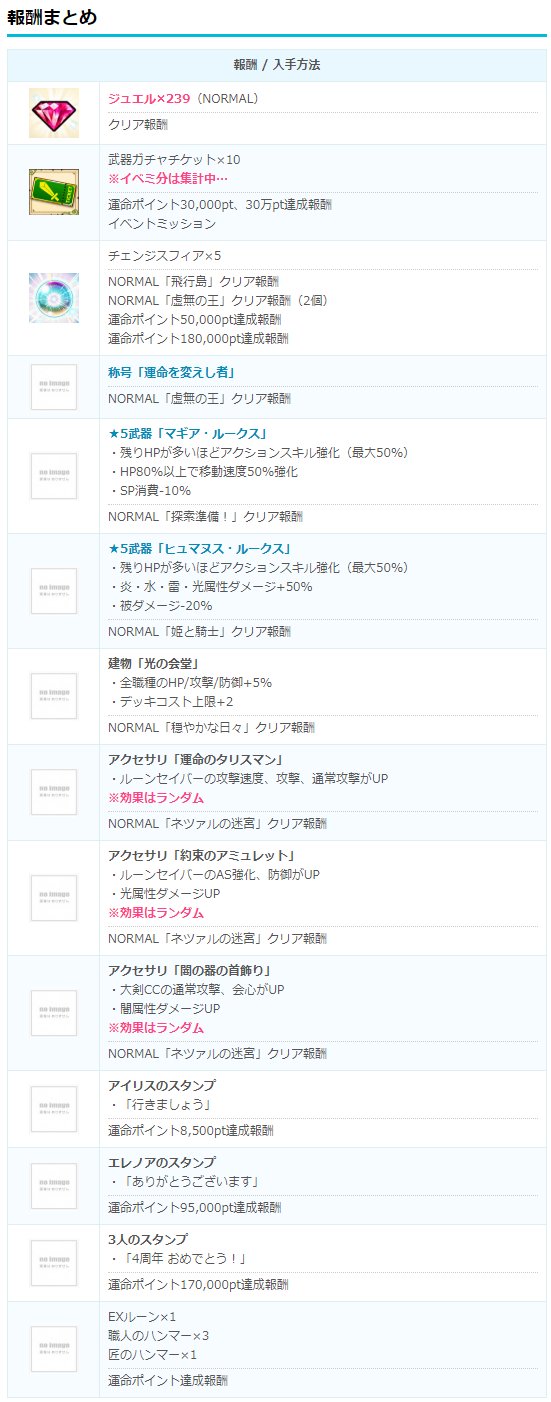Image resolution: width=551 pixels, height=1402 pixels.
Task: Click the text アクセサリ「約束のアミュレット」
Action: coord(201,856)
